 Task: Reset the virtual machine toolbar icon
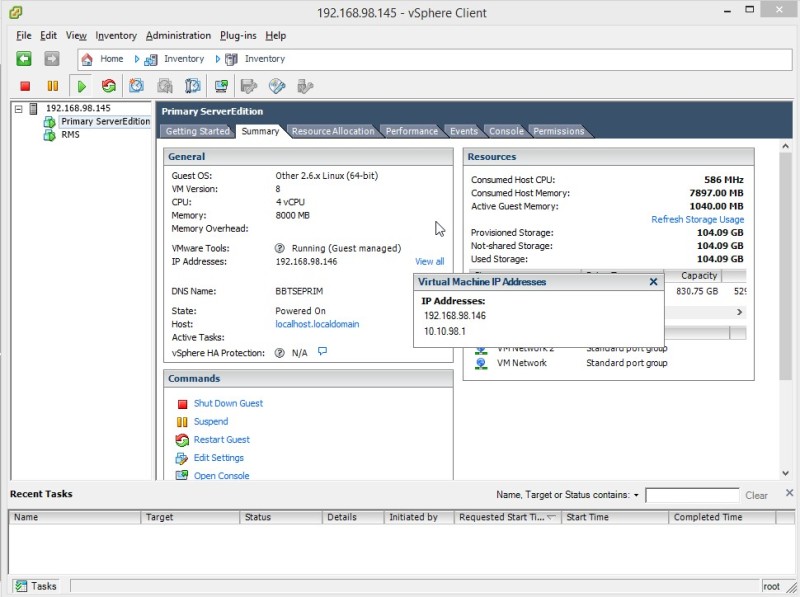(108, 87)
